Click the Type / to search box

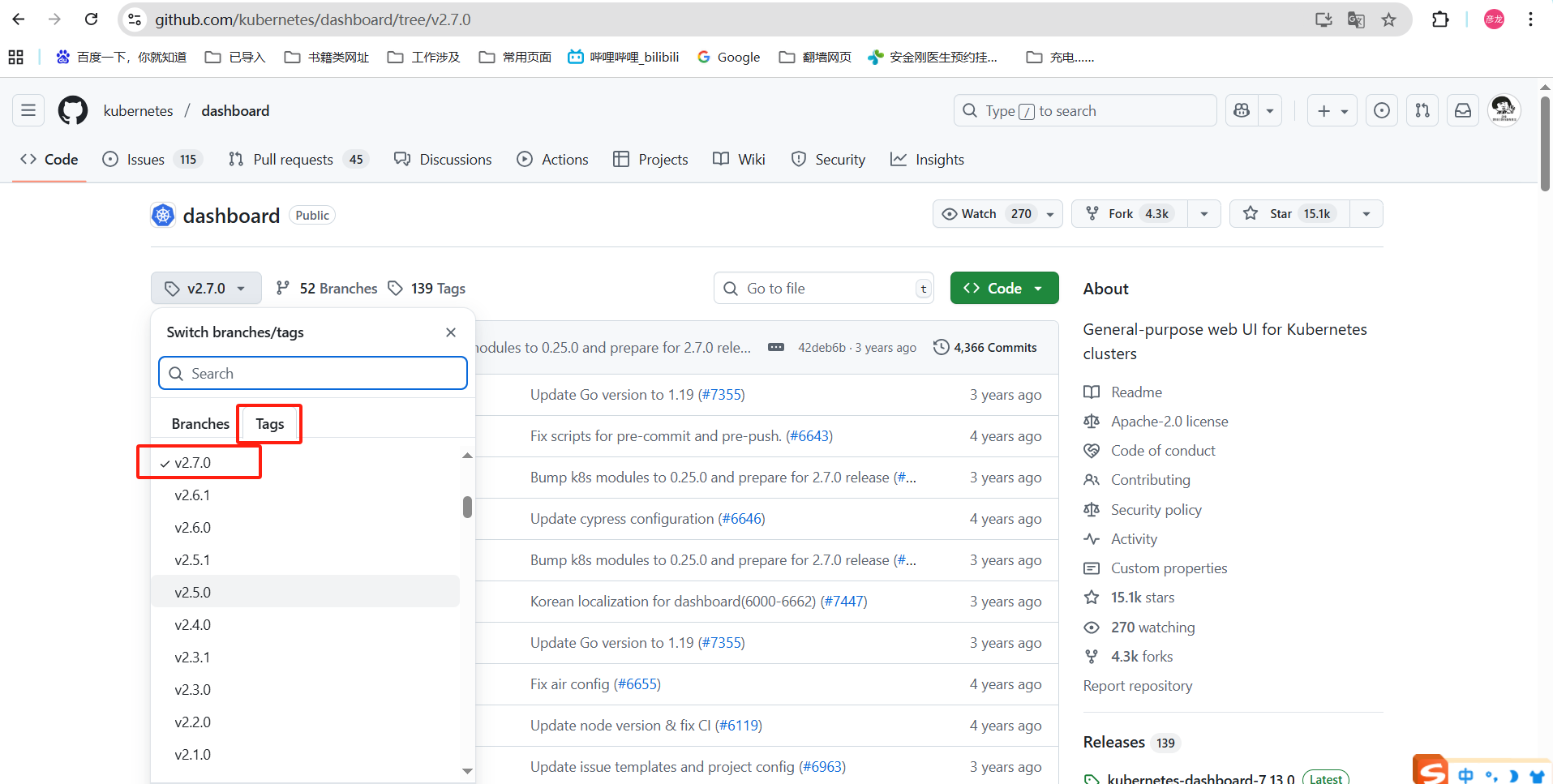coord(1085,110)
